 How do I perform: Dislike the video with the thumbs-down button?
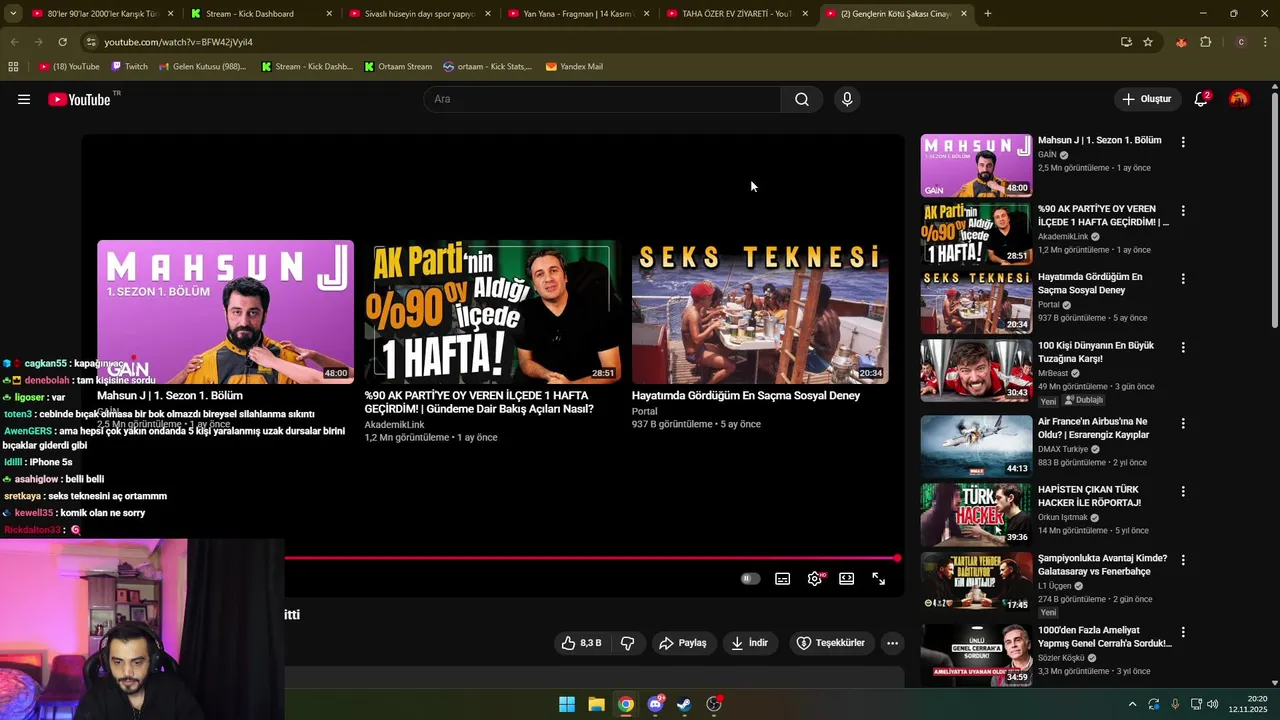tap(628, 643)
